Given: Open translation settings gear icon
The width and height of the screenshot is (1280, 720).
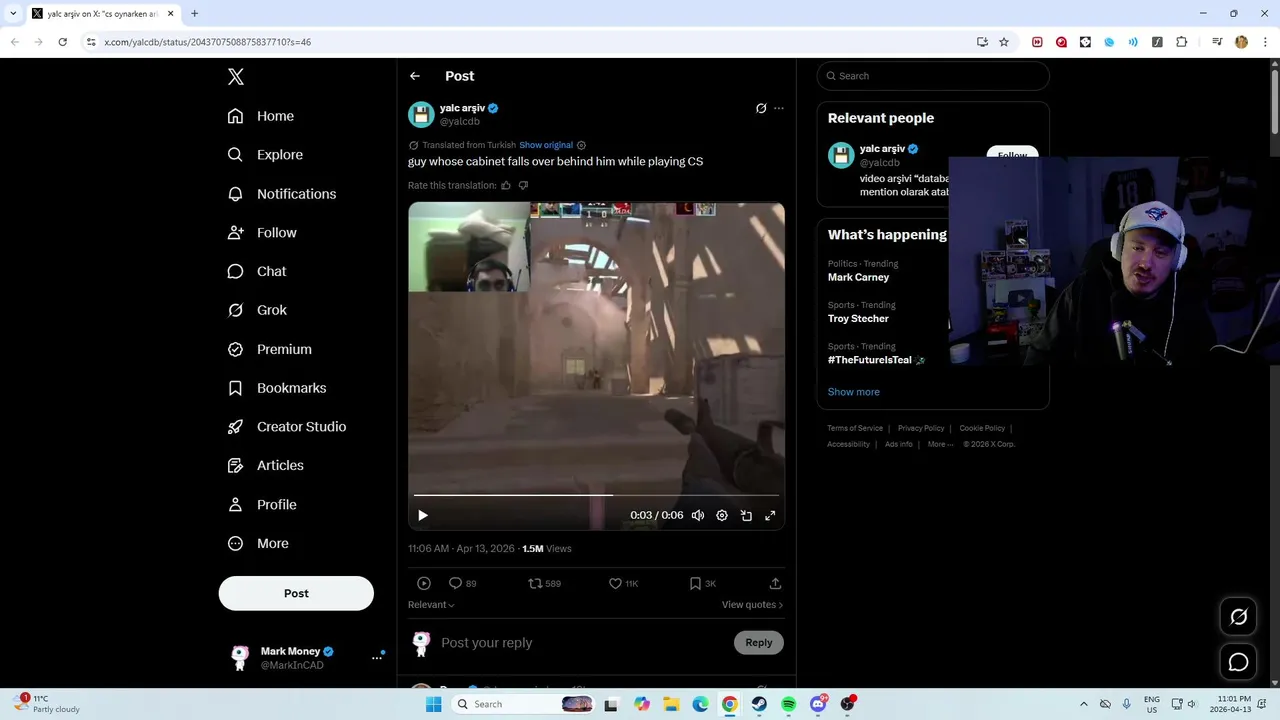Looking at the screenshot, I should (x=581, y=145).
